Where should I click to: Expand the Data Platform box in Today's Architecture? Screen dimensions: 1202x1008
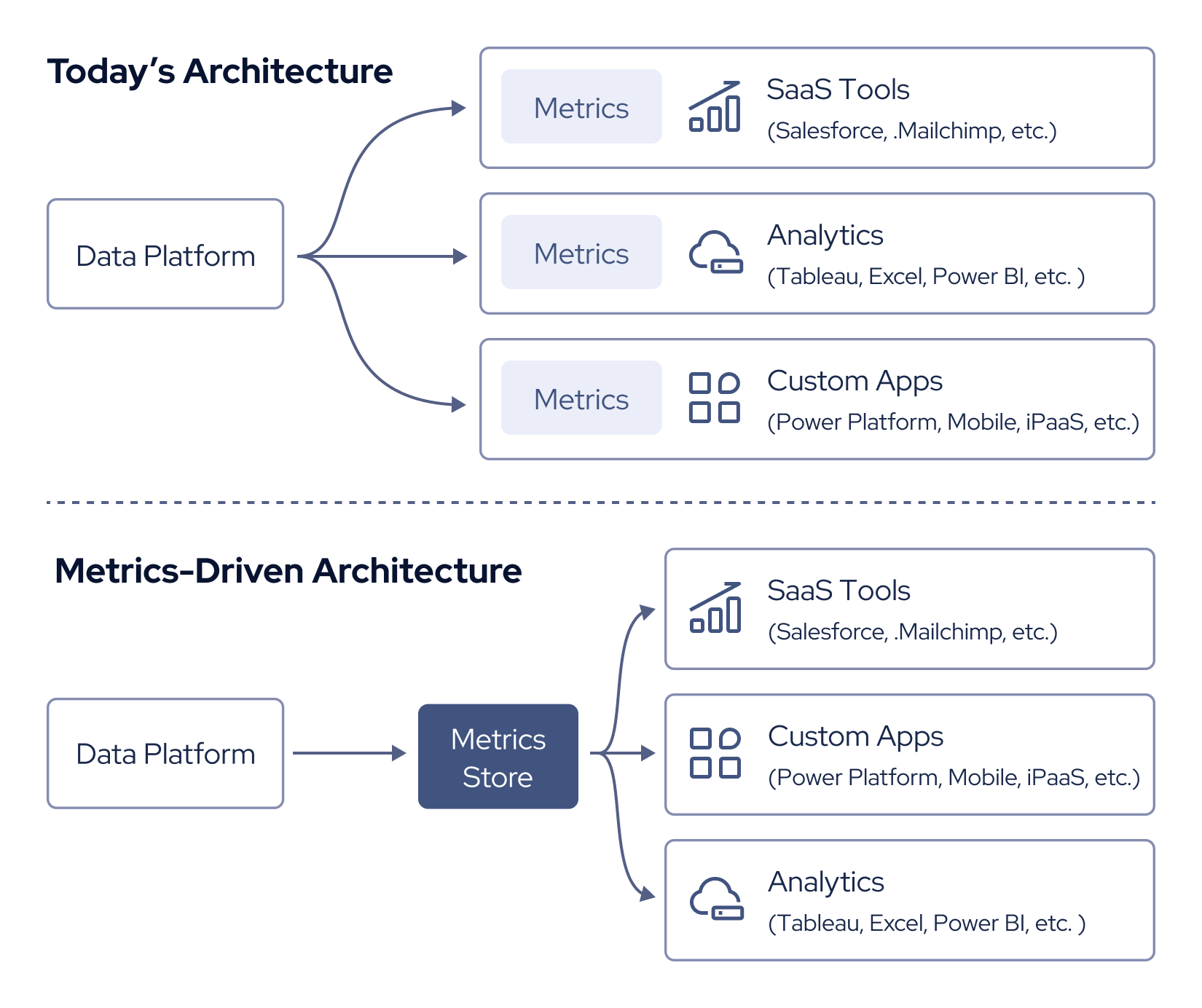[x=165, y=254]
